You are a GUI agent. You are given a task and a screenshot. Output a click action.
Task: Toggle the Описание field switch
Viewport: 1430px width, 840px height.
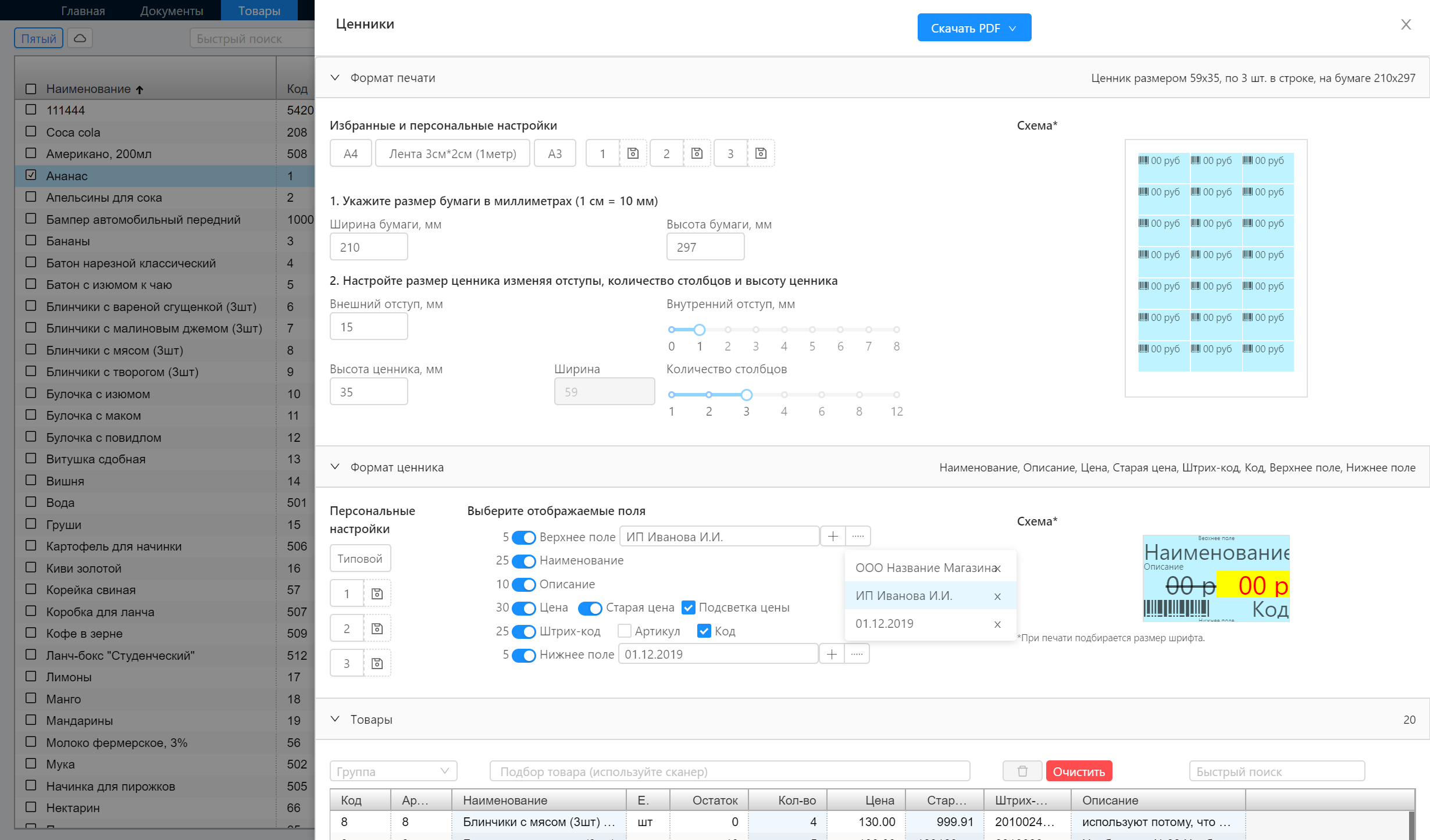click(524, 584)
